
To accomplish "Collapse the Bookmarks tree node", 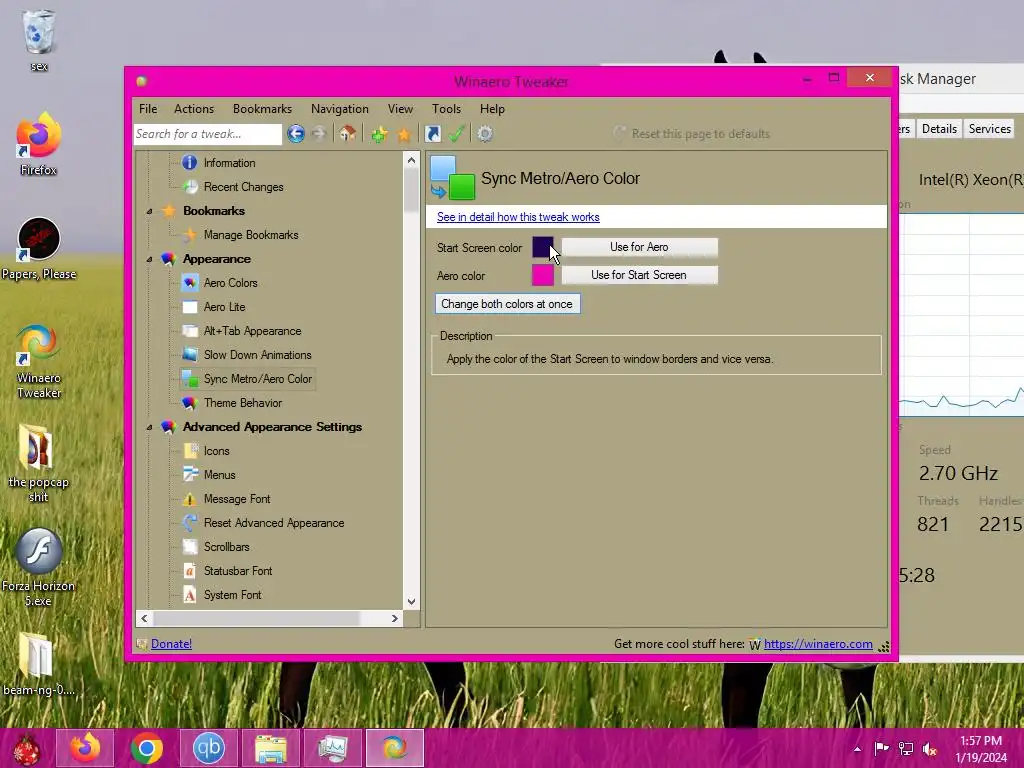I will click(150, 212).
